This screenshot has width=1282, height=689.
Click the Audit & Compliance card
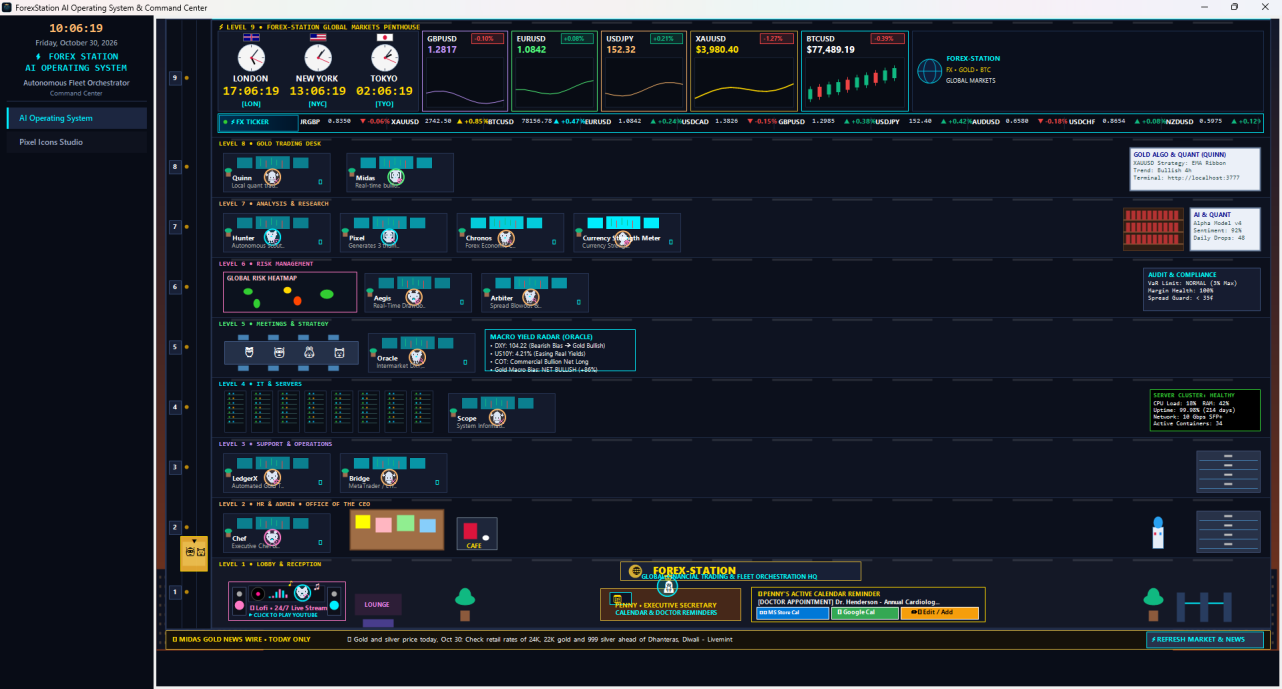tap(1202, 287)
